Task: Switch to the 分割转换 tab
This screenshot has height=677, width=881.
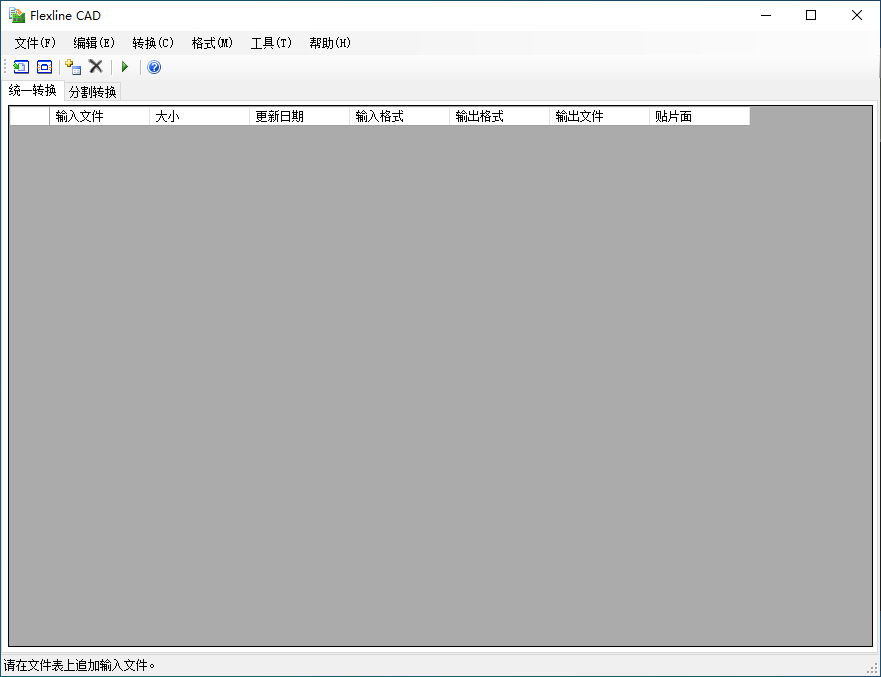Action: tap(93, 92)
